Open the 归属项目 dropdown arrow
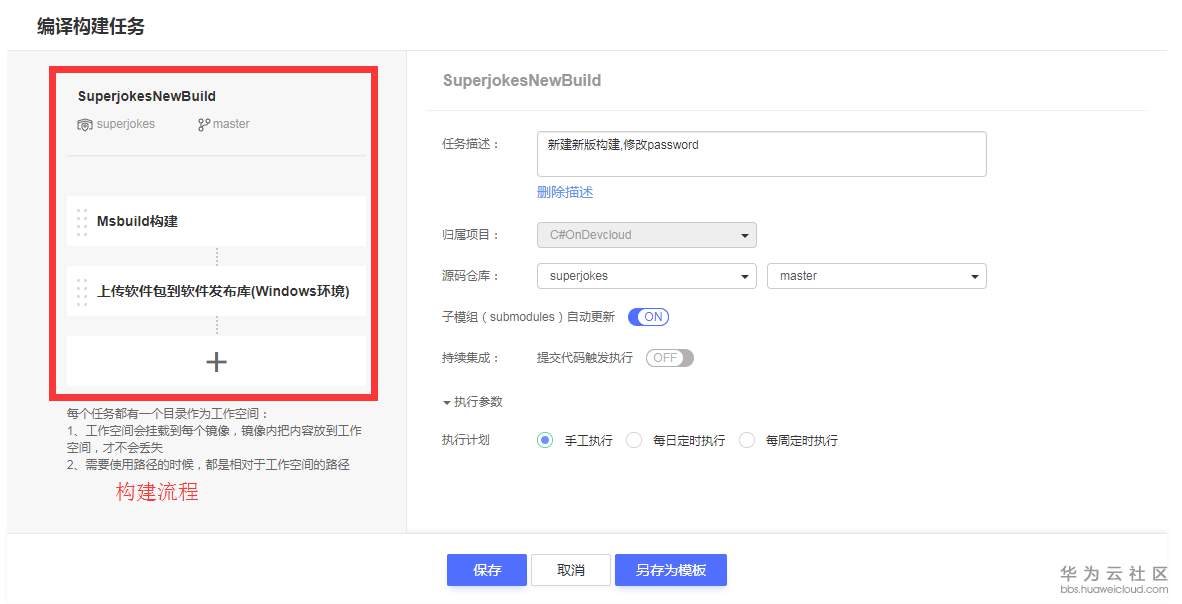 pos(743,234)
